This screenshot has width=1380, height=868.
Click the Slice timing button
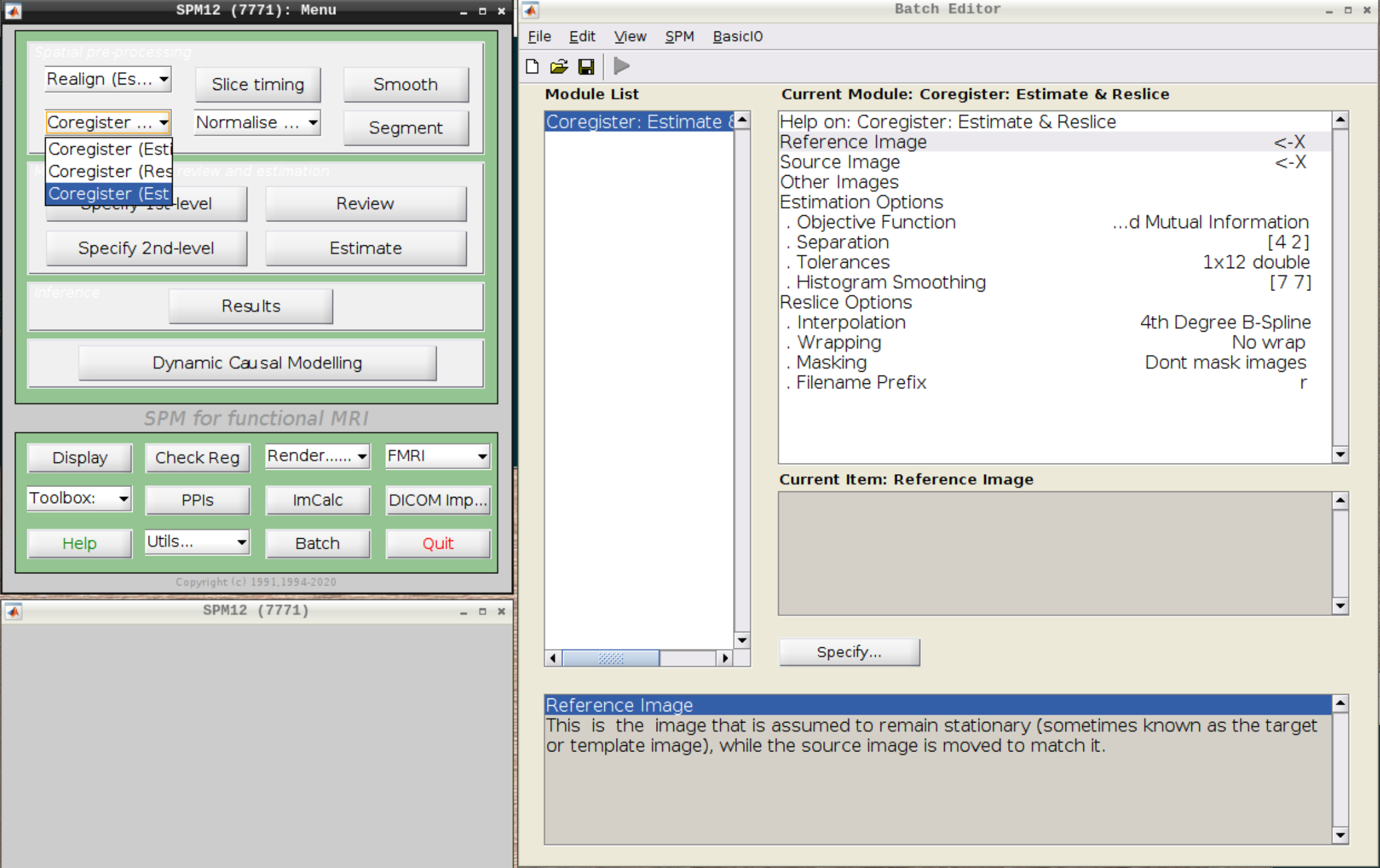[x=258, y=84]
